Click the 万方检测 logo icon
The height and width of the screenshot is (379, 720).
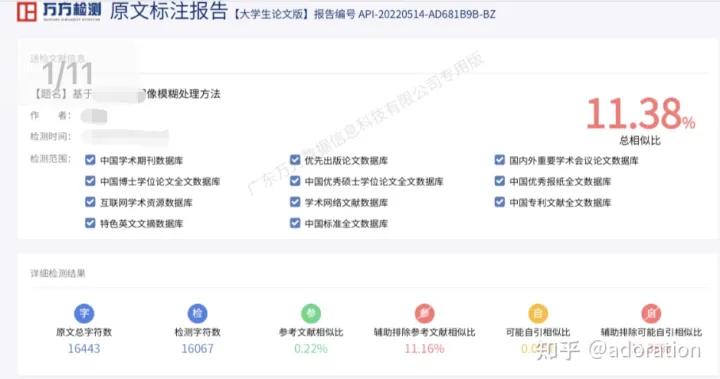(27, 11)
